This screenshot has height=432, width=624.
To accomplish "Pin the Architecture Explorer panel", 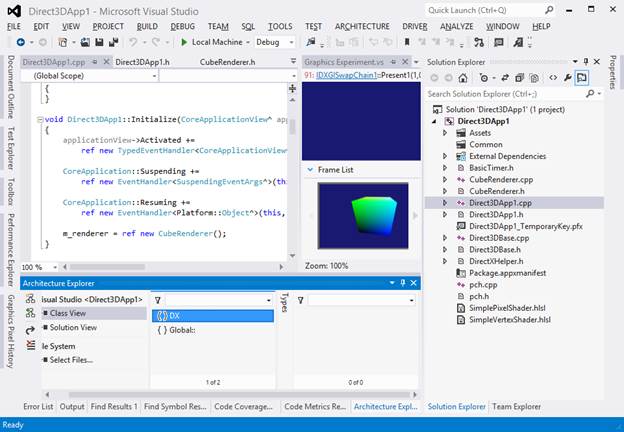I will [x=403, y=283].
